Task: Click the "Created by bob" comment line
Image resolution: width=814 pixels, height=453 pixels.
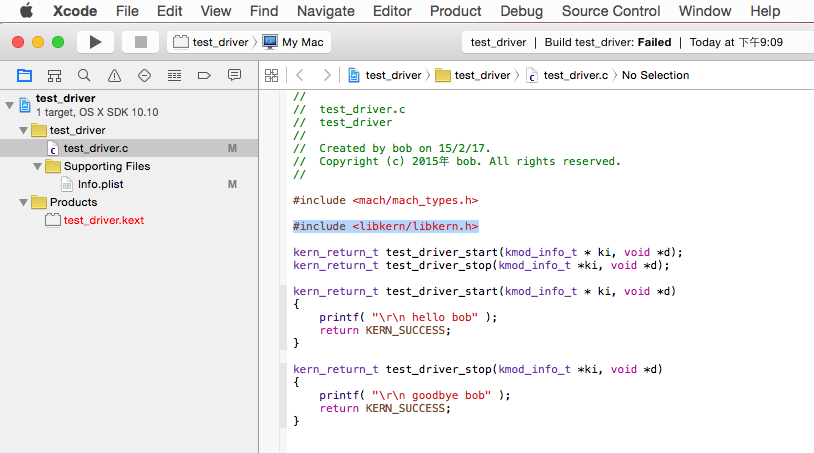Action: click(391, 148)
